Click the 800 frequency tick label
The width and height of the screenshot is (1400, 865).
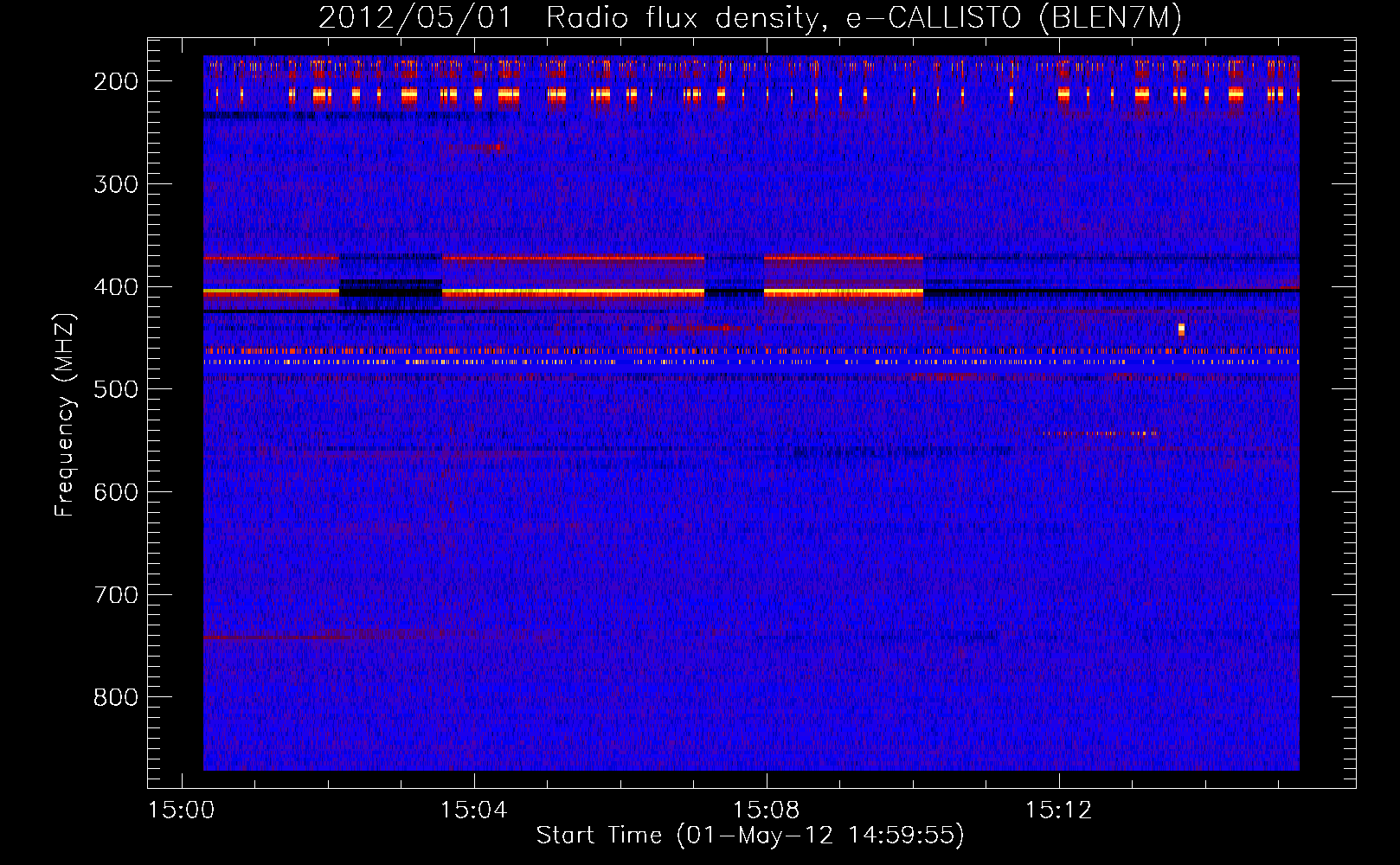(x=116, y=697)
